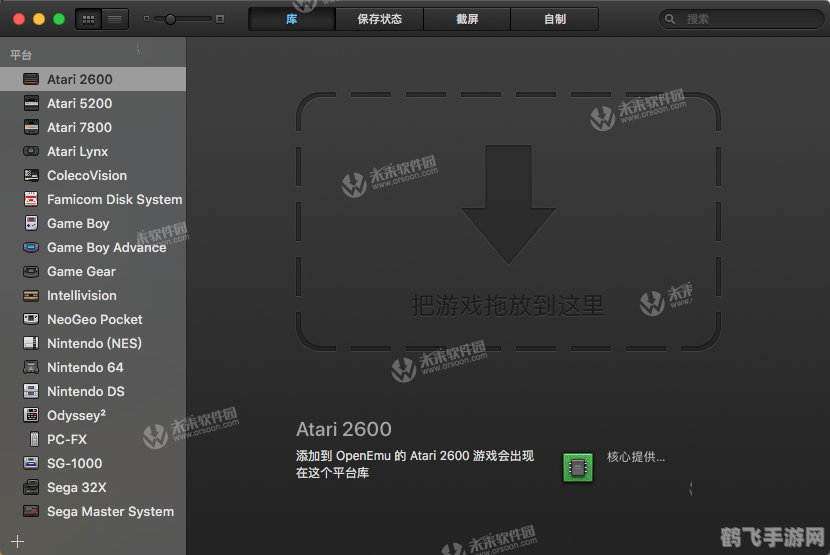This screenshot has height=555, width=830.
Task: Open the 库 (Library) tab
Action: [292, 19]
